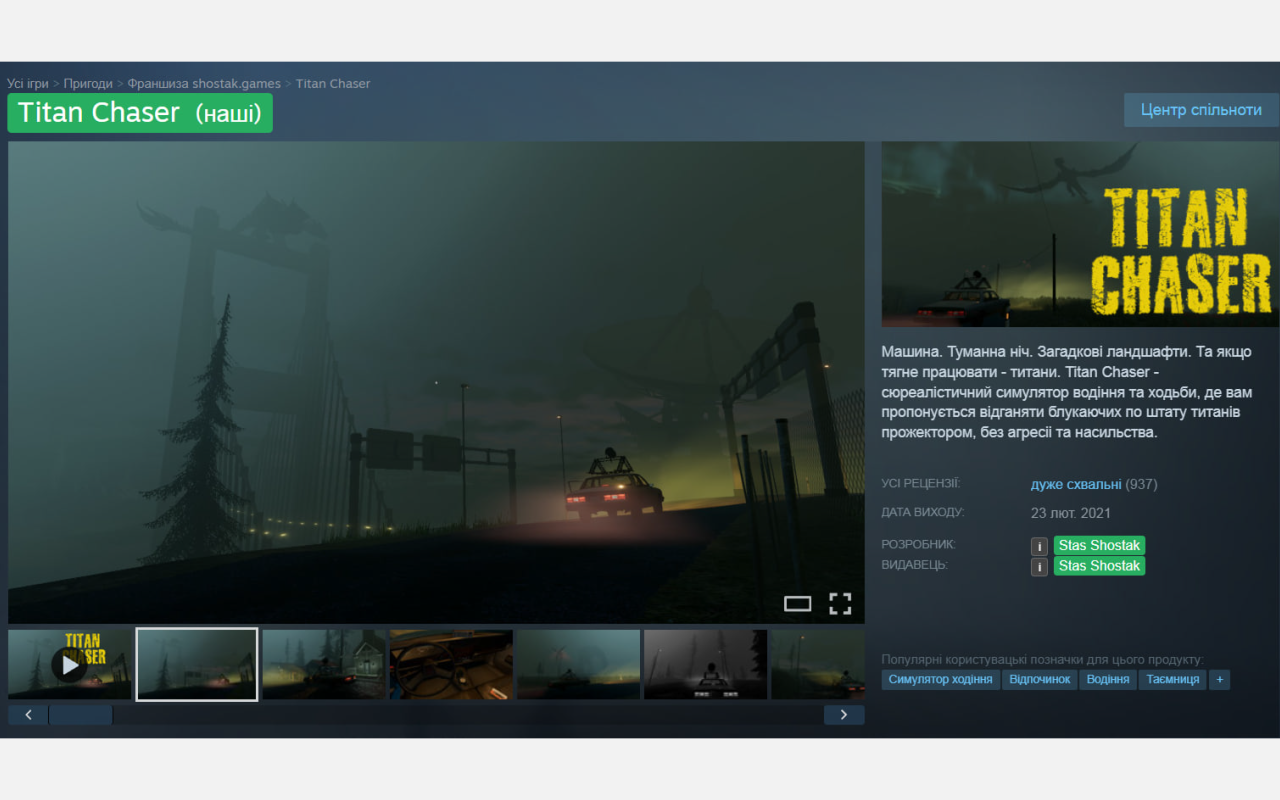The width and height of the screenshot is (1280, 800).
Task: Open Франшиза shostak.games breadcrumb link
Action: (204, 84)
